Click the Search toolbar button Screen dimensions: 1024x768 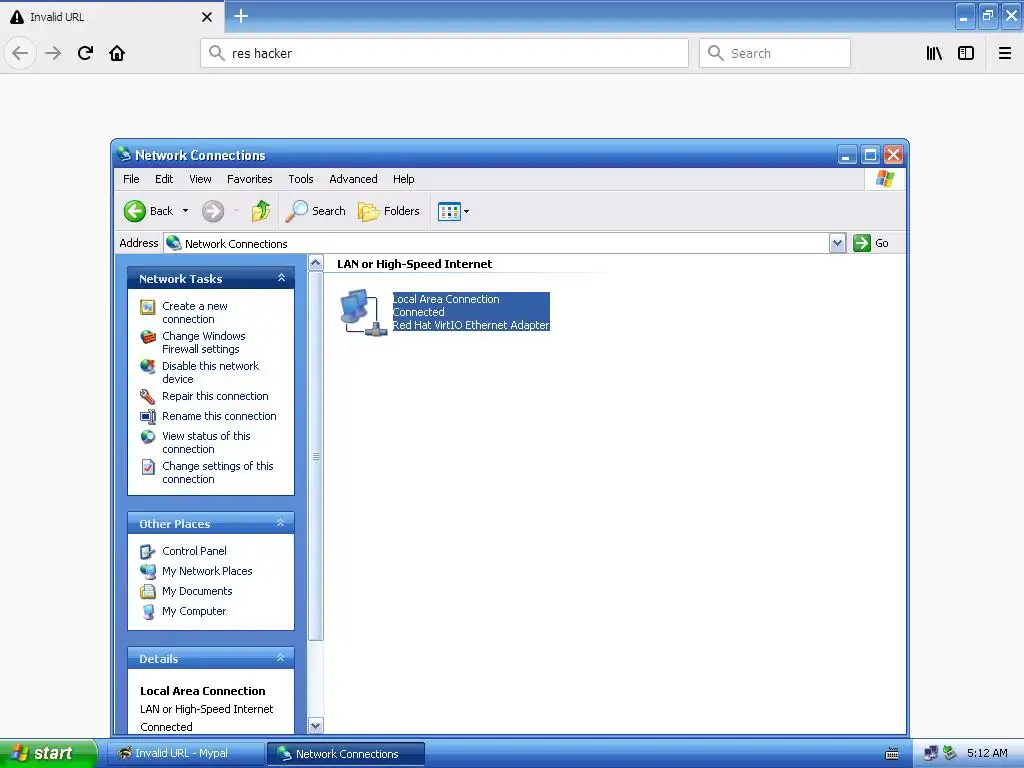tap(315, 211)
